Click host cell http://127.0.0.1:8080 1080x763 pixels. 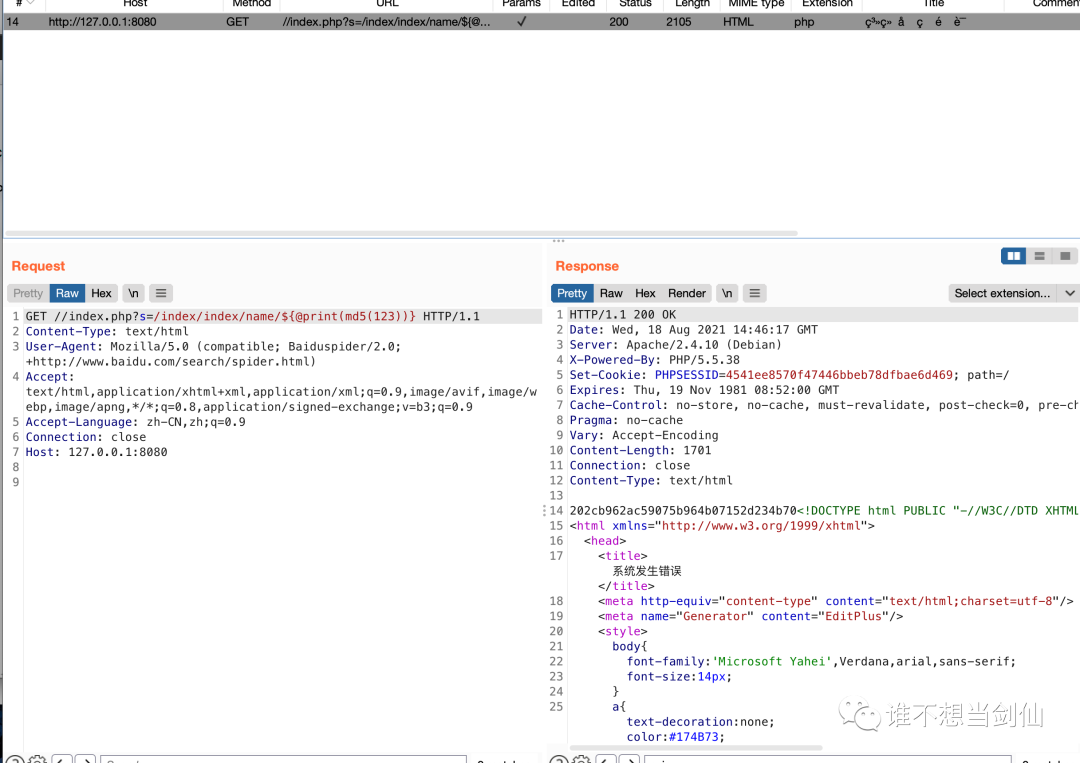click(x=102, y=22)
